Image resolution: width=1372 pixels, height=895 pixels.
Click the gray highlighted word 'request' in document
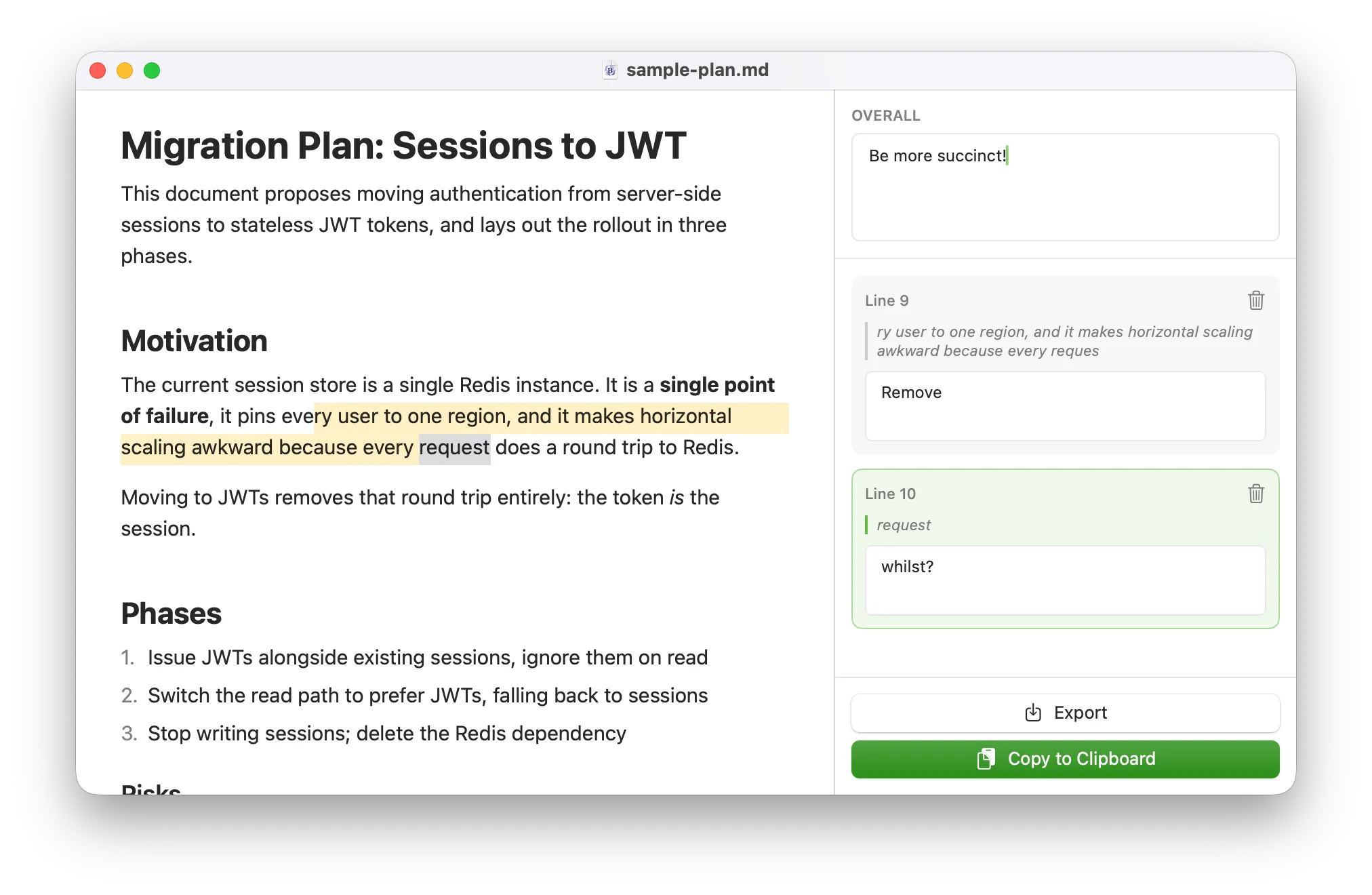pos(454,447)
